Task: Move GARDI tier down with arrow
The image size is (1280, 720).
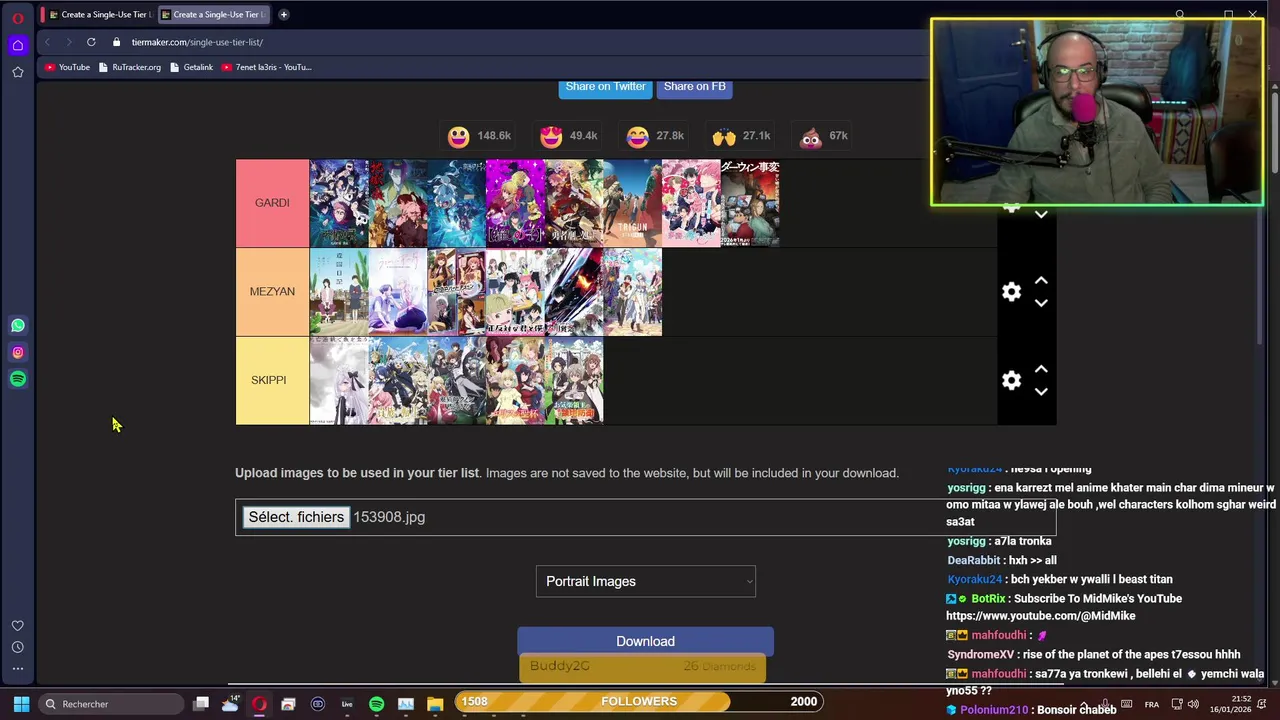Action: pyautogui.click(x=1041, y=214)
